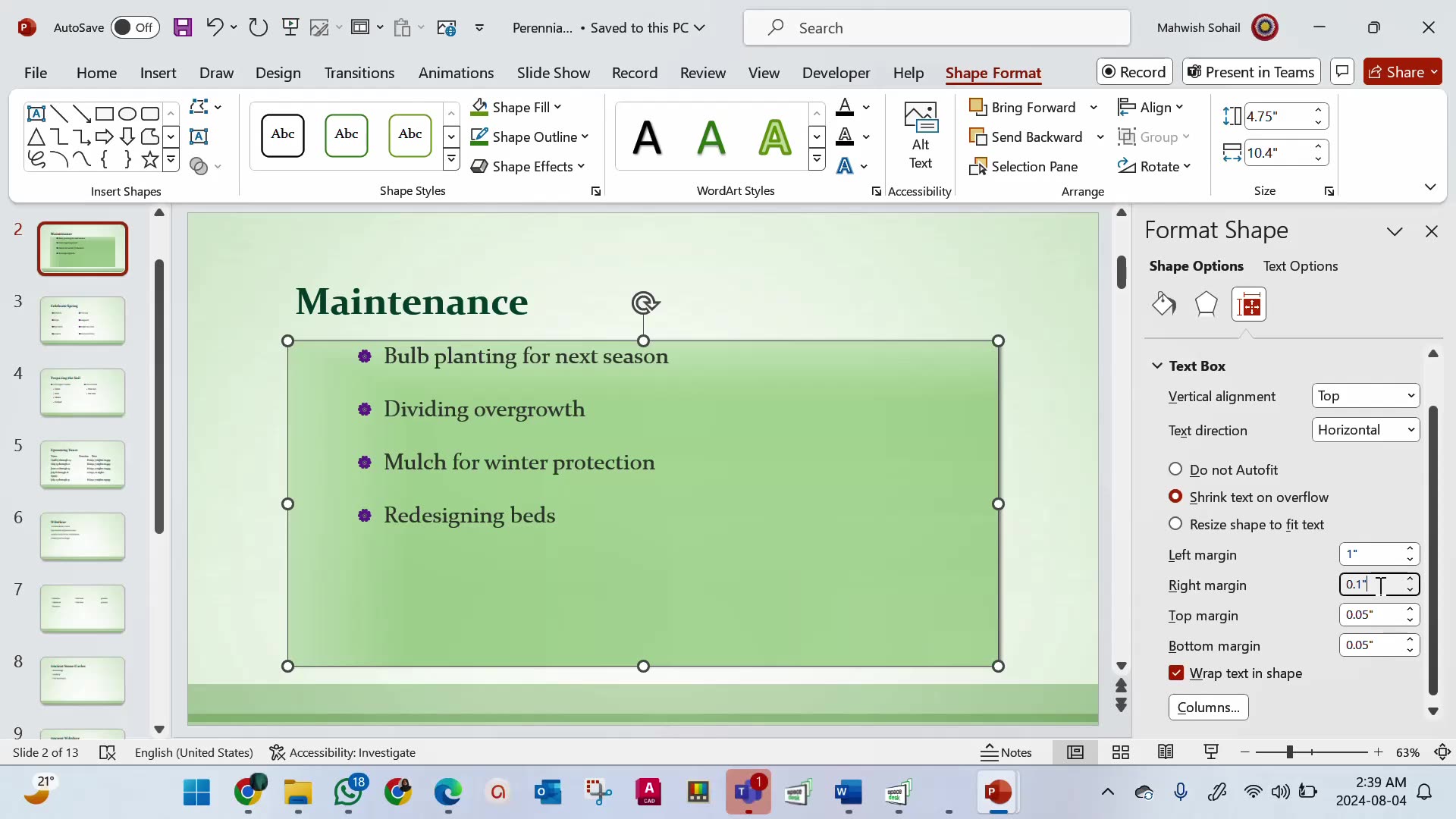The width and height of the screenshot is (1456, 819).
Task: Click Present in Teams
Action: tap(1250, 71)
